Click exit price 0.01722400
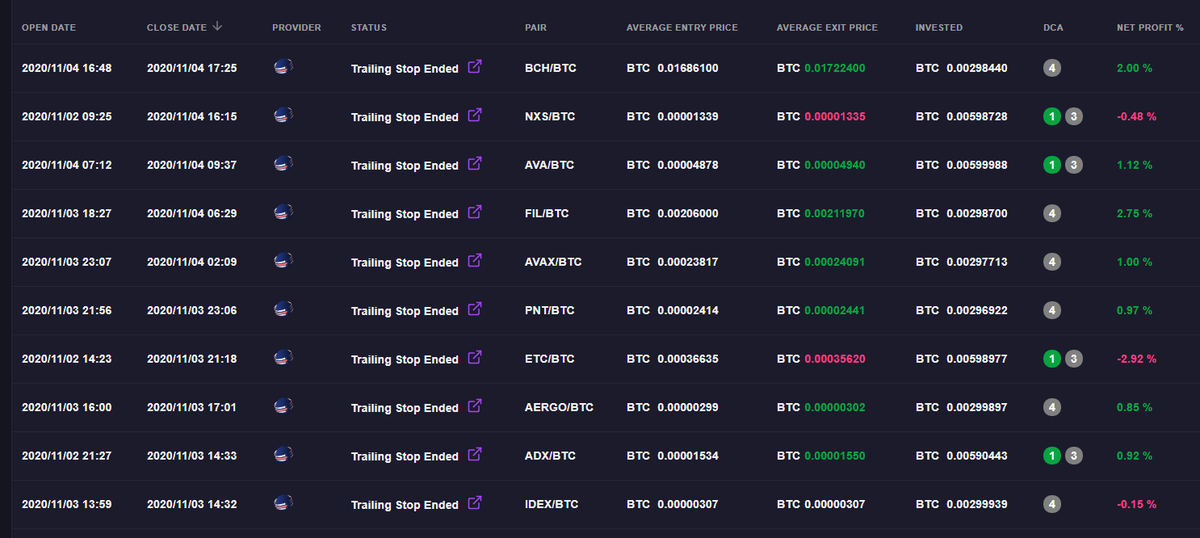This screenshot has width=1200, height=538. [835, 69]
